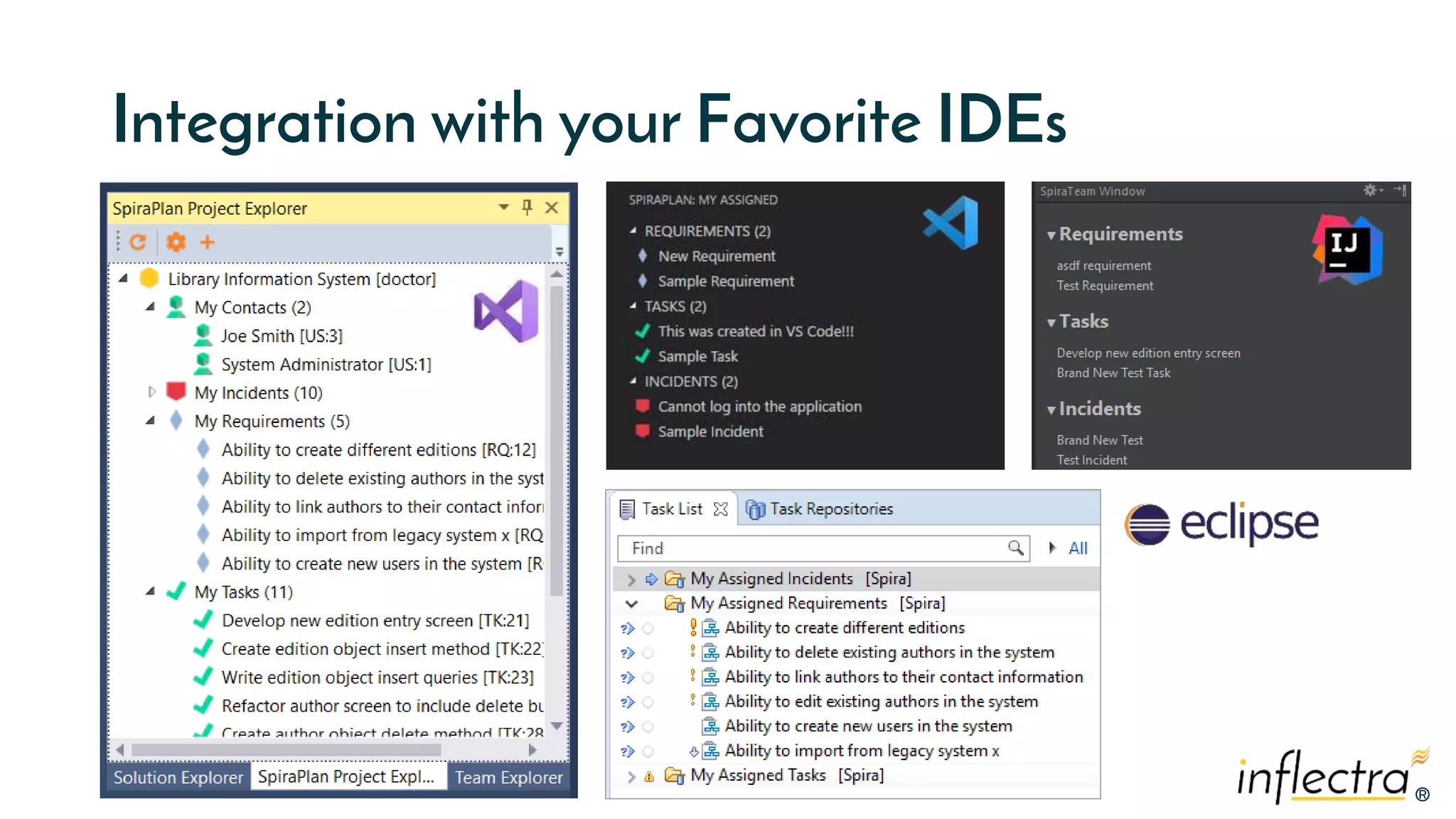Click priority icon beside Ability to create different editions
Viewport: 1456px width, 819px height.
(x=693, y=627)
